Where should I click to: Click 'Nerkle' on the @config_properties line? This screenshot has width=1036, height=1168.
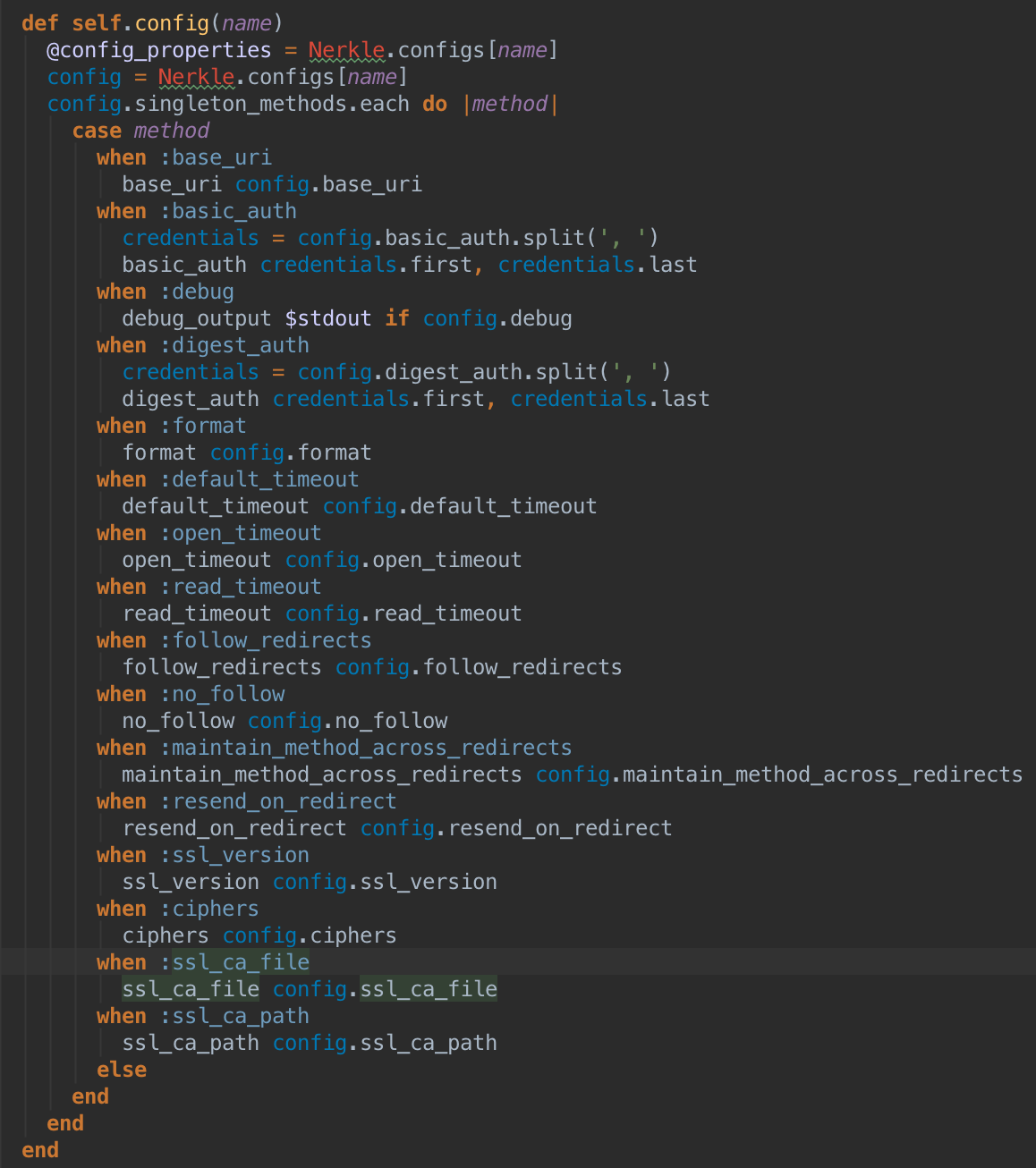tap(347, 50)
